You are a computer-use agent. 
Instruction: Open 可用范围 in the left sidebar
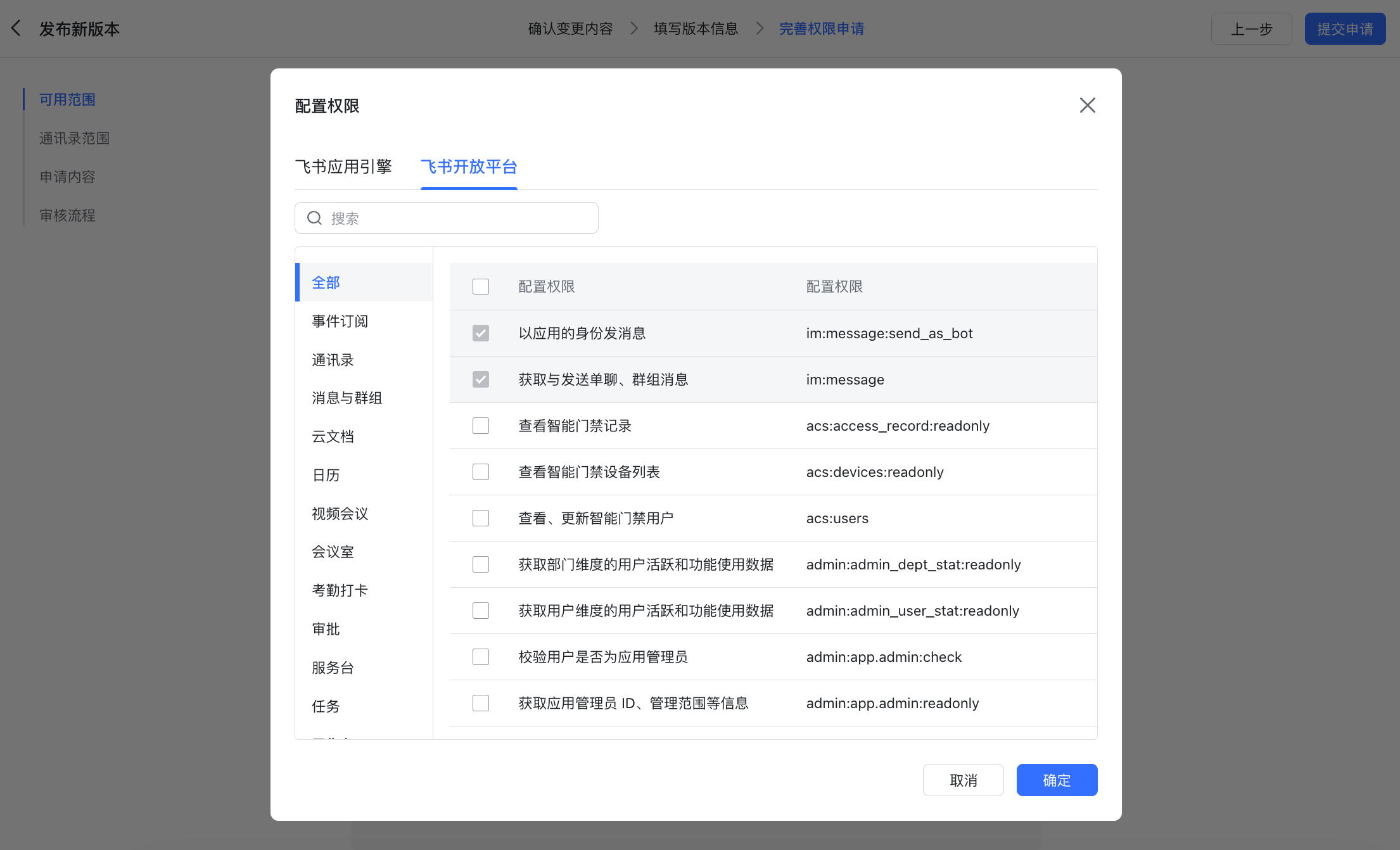coord(67,99)
